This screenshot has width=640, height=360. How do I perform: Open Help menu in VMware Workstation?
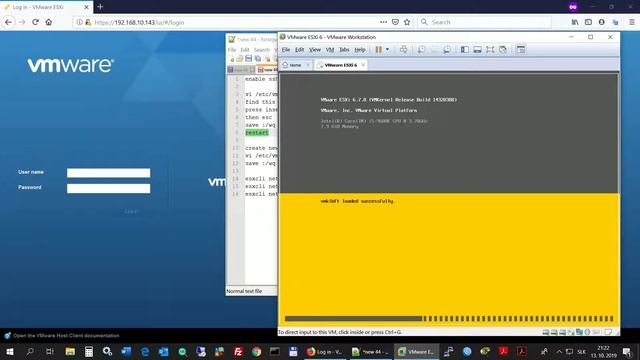point(360,49)
